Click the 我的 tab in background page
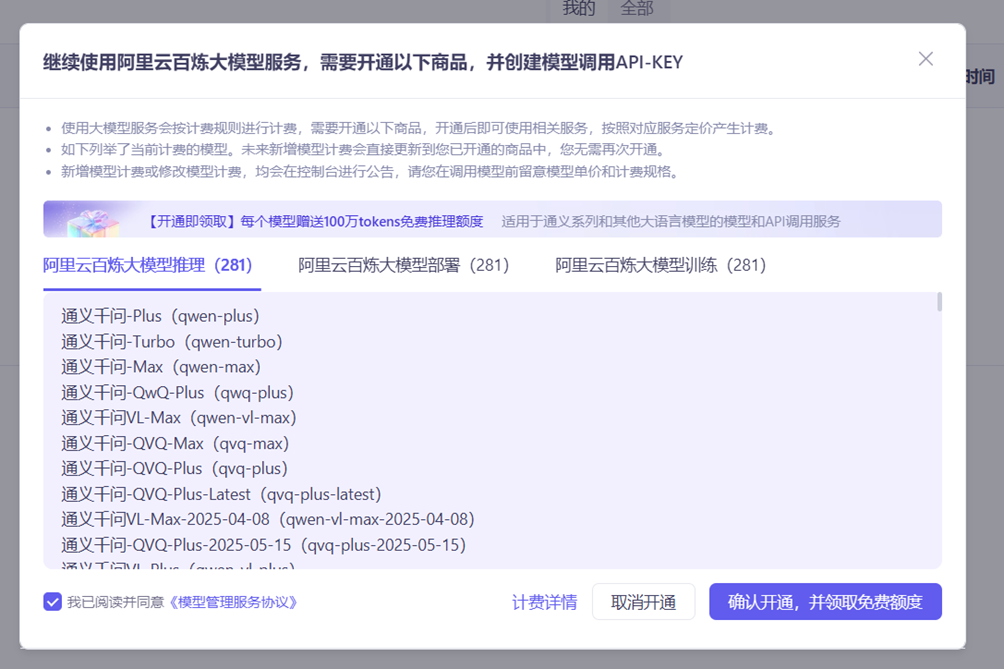Image resolution: width=1004 pixels, height=669 pixels. pos(578,8)
